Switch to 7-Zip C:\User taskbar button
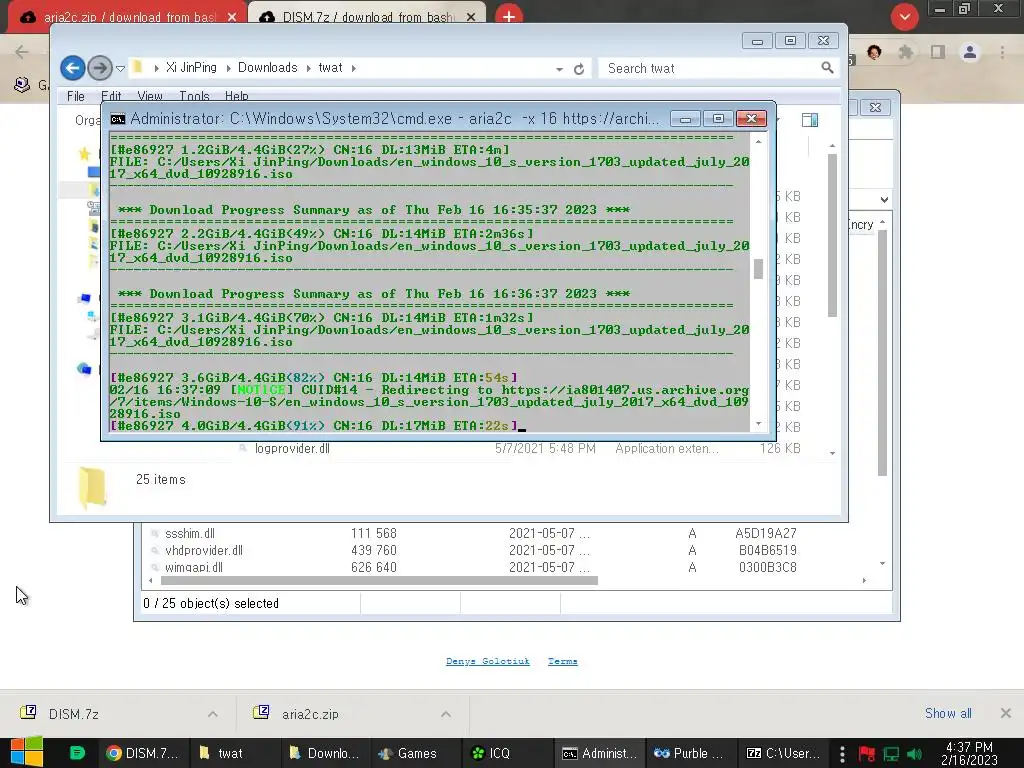 click(782, 753)
